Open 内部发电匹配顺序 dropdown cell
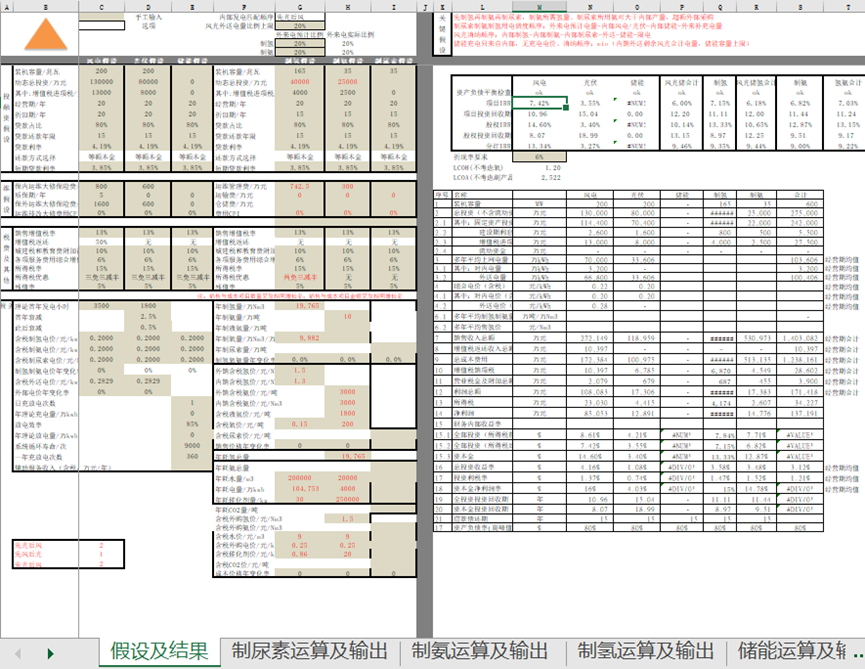 click(302, 17)
